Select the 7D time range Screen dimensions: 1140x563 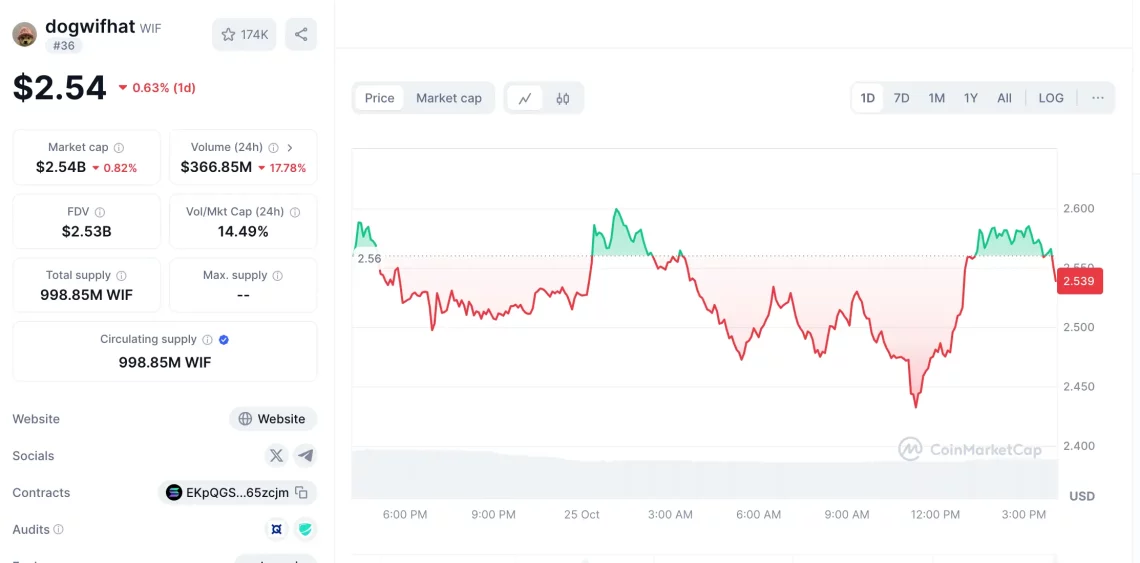click(x=901, y=98)
